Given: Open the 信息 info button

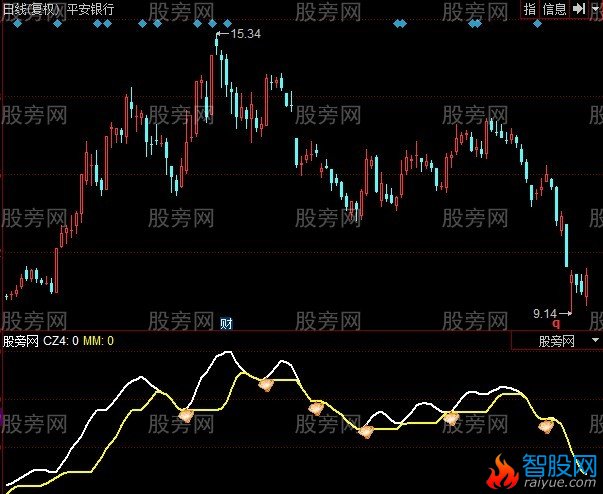Looking at the screenshot, I should click(x=554, y=9).
